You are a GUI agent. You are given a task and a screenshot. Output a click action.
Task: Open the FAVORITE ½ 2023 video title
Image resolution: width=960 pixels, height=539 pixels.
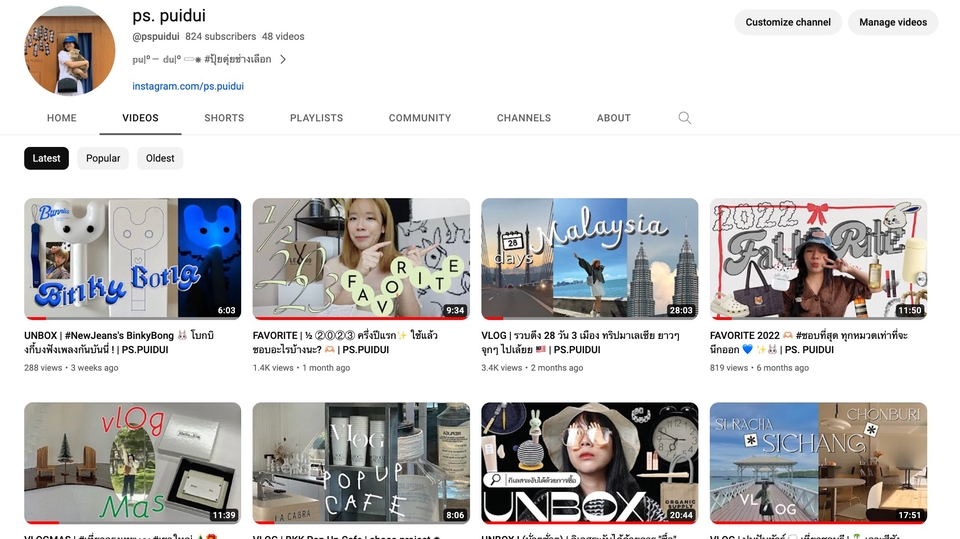(x=345, y=342)
